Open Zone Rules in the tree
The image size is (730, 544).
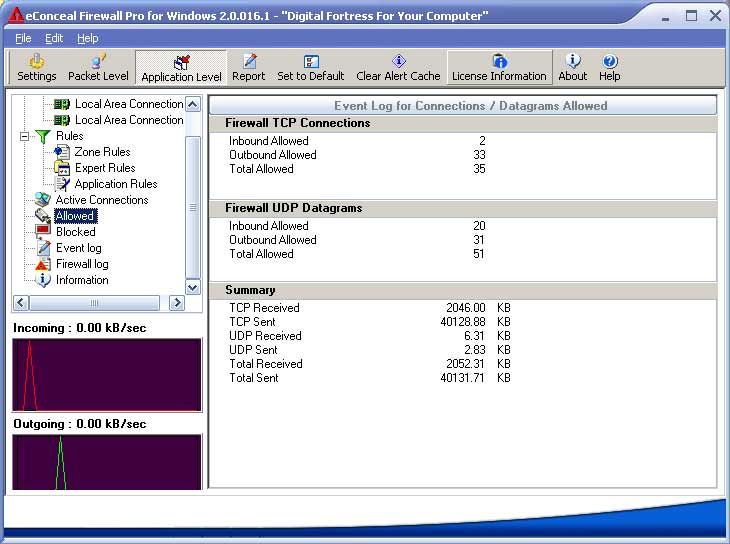tap(102, 152)
